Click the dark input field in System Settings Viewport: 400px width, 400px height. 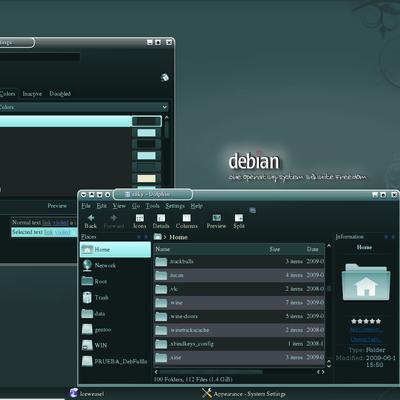click(x=40, y=57)
